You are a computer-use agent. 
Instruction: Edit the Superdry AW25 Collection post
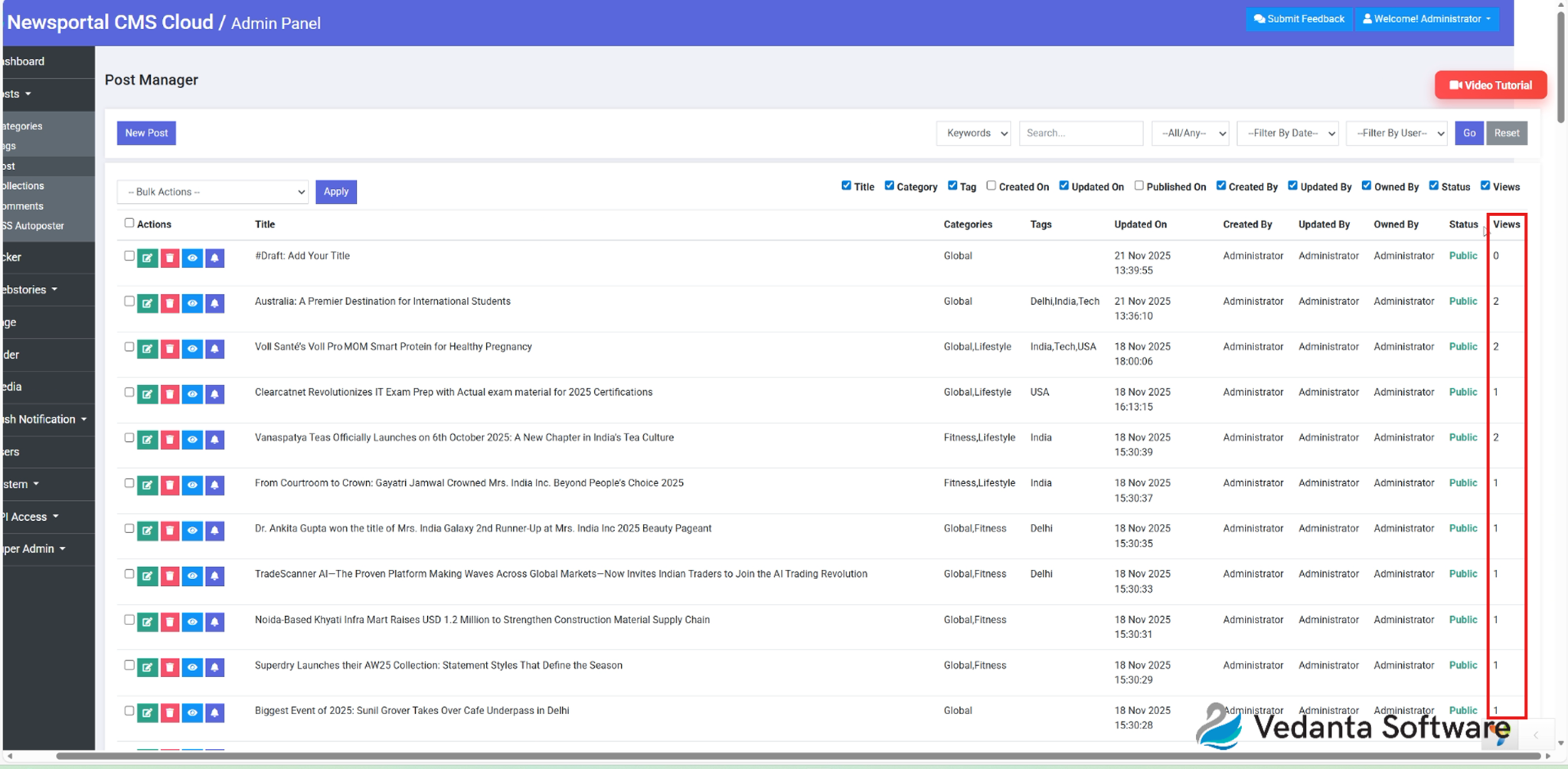point(147,667)
